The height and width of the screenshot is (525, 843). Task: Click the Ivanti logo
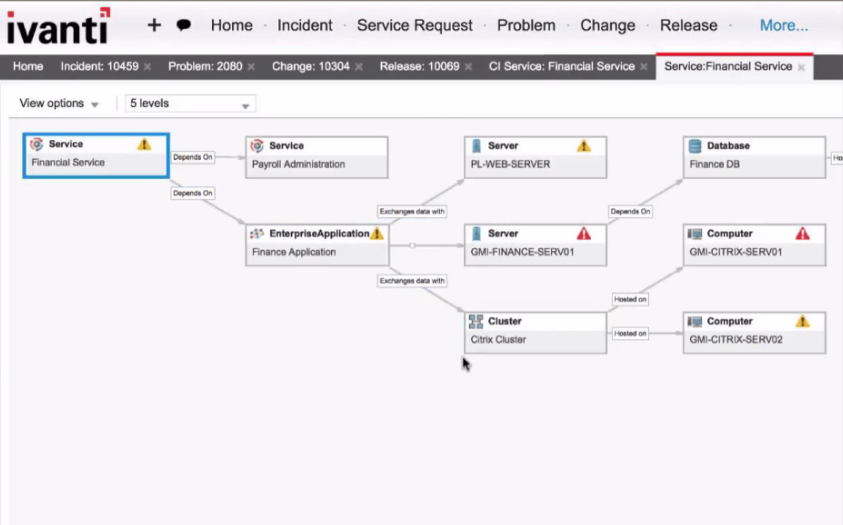[x=58, y=27]
